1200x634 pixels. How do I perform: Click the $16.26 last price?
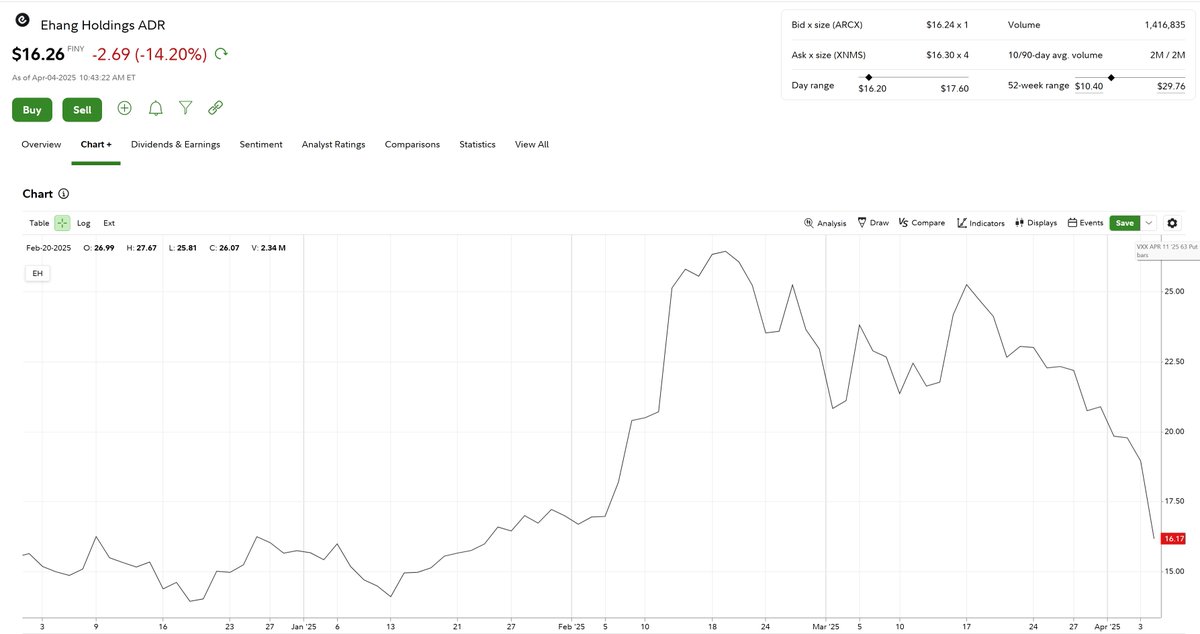coord(38,53)
